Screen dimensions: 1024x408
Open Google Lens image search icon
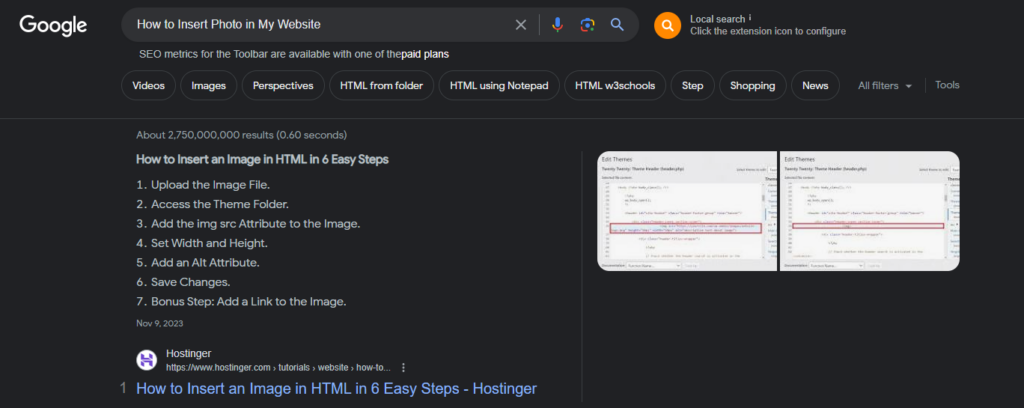(587, 25)
